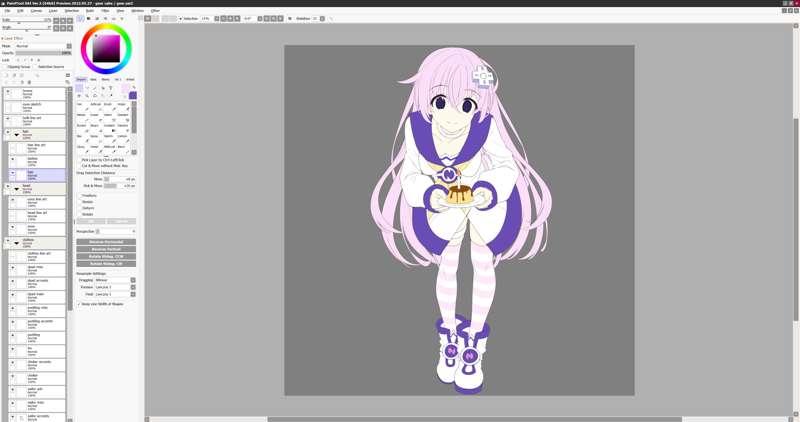Open the File menu

[x=7, y=10]
